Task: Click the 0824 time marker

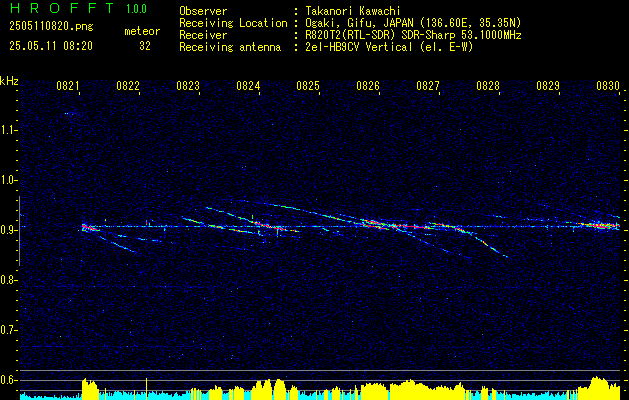Action: pos(248,86)
